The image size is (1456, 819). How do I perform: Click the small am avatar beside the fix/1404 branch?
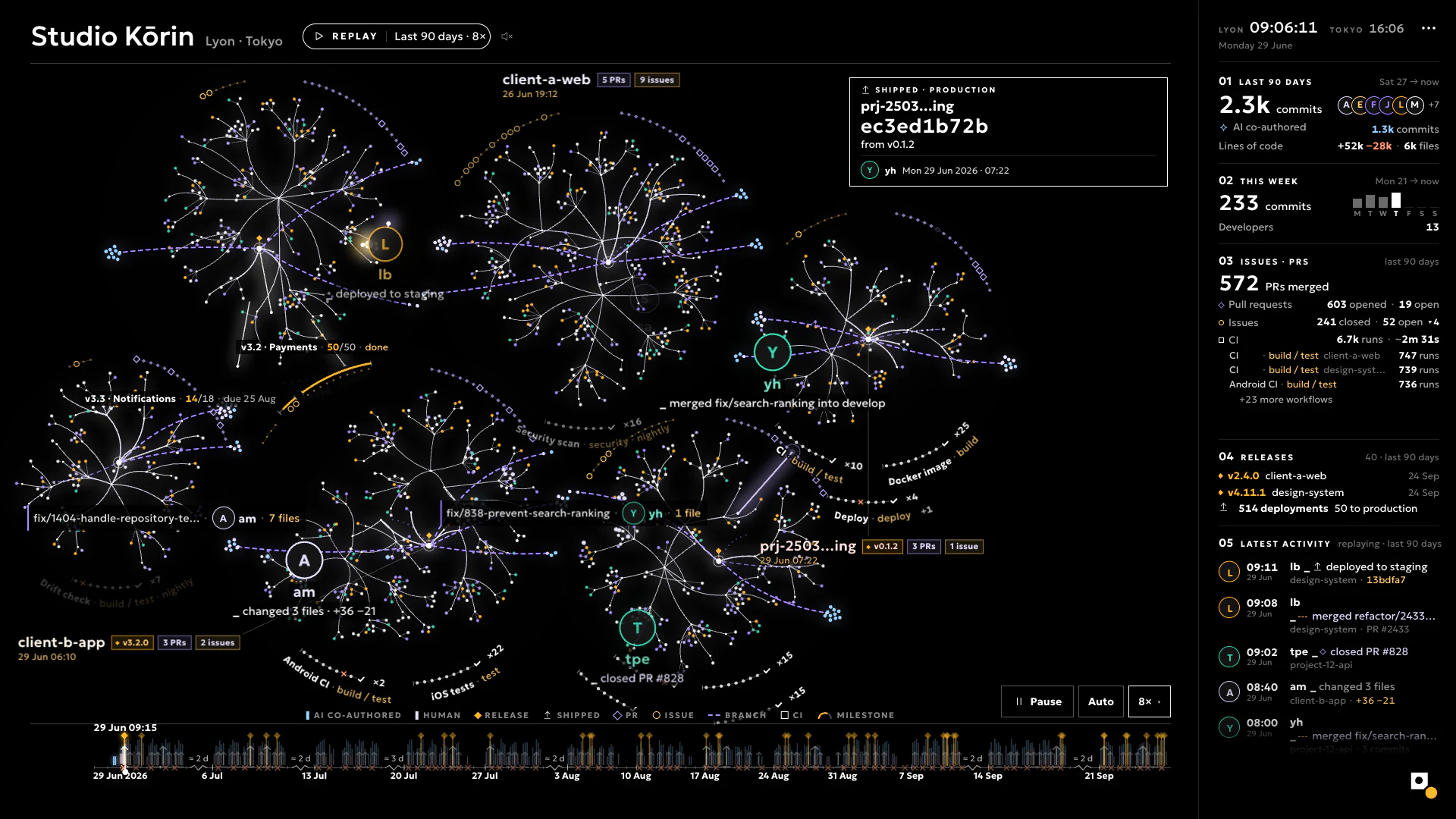click(223, 518)
